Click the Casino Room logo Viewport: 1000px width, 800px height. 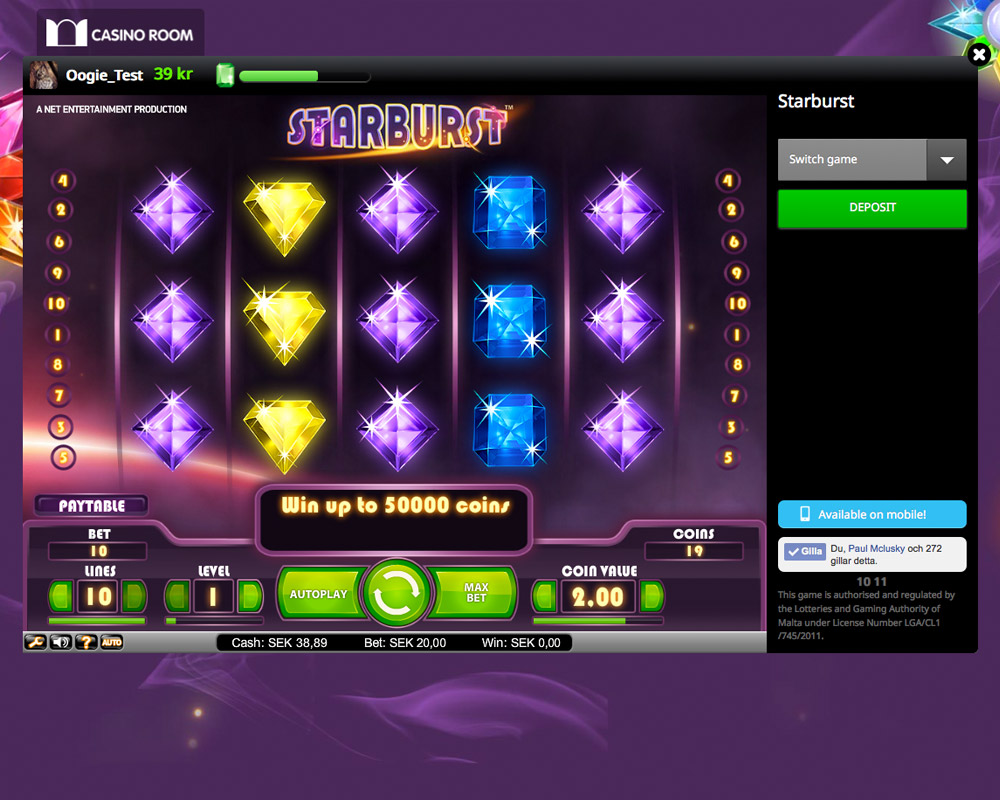coord(120,33)
